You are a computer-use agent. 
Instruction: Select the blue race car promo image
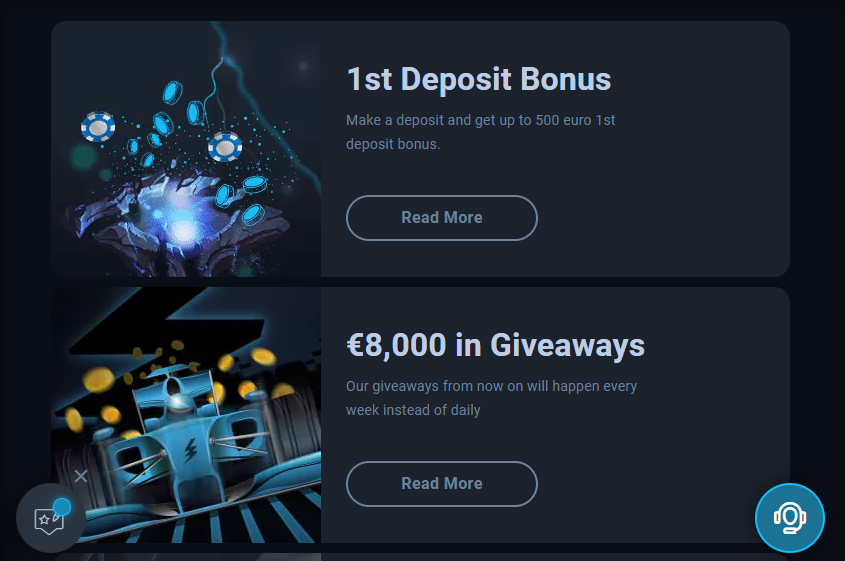[186, 415]
